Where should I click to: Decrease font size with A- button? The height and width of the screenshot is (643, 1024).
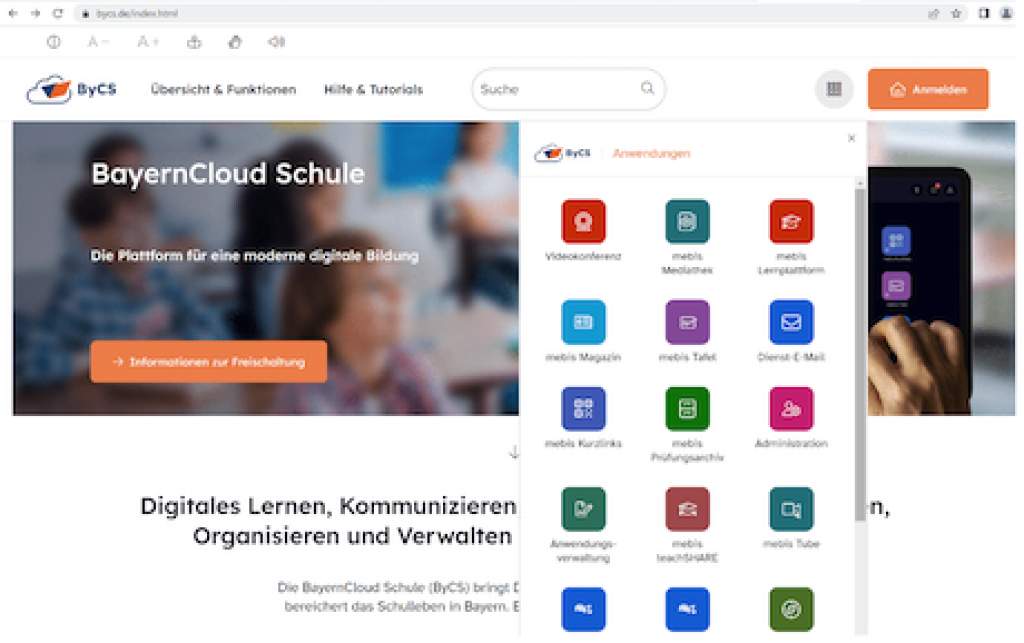(98, 42)
